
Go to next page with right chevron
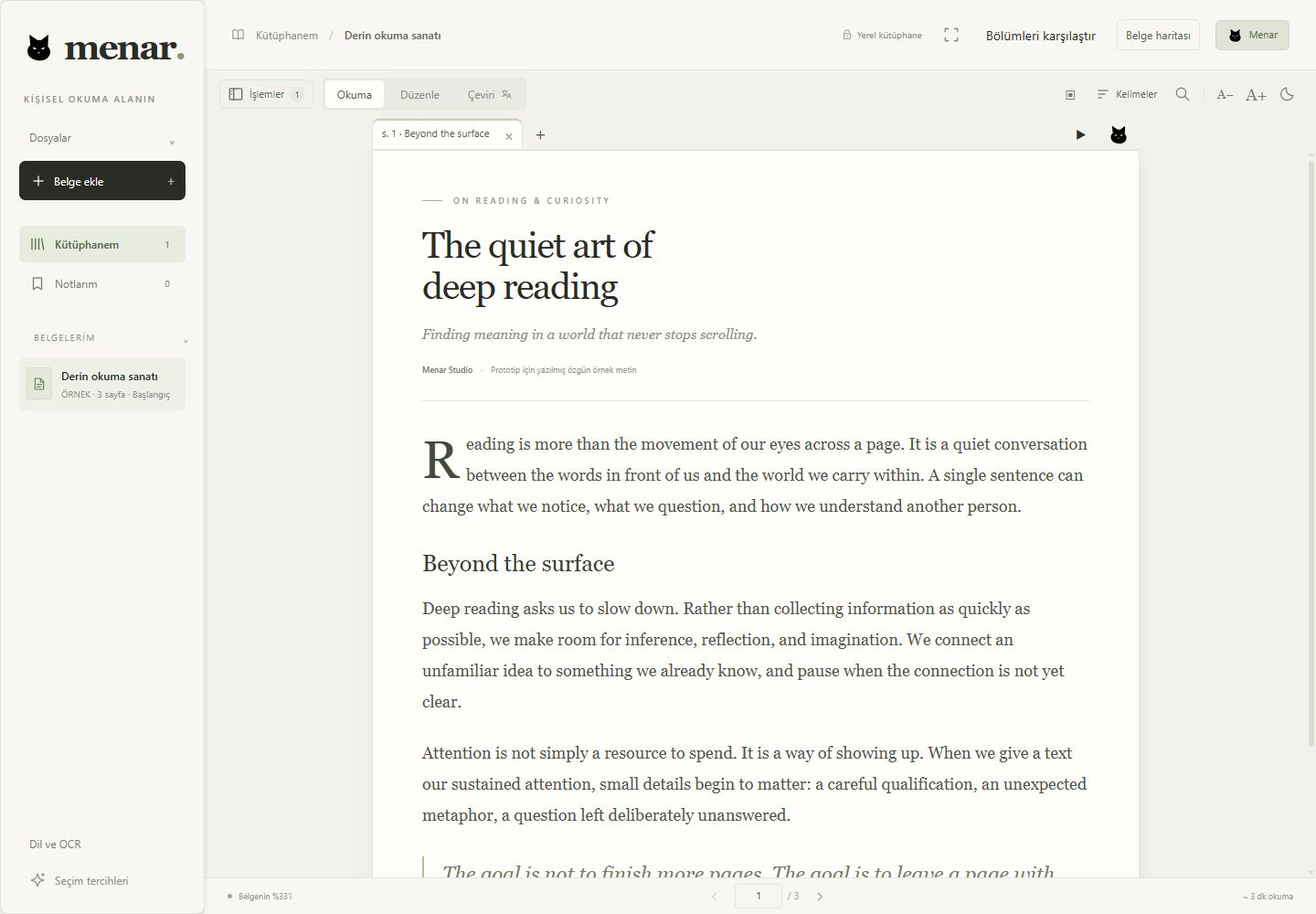point(820,897)
